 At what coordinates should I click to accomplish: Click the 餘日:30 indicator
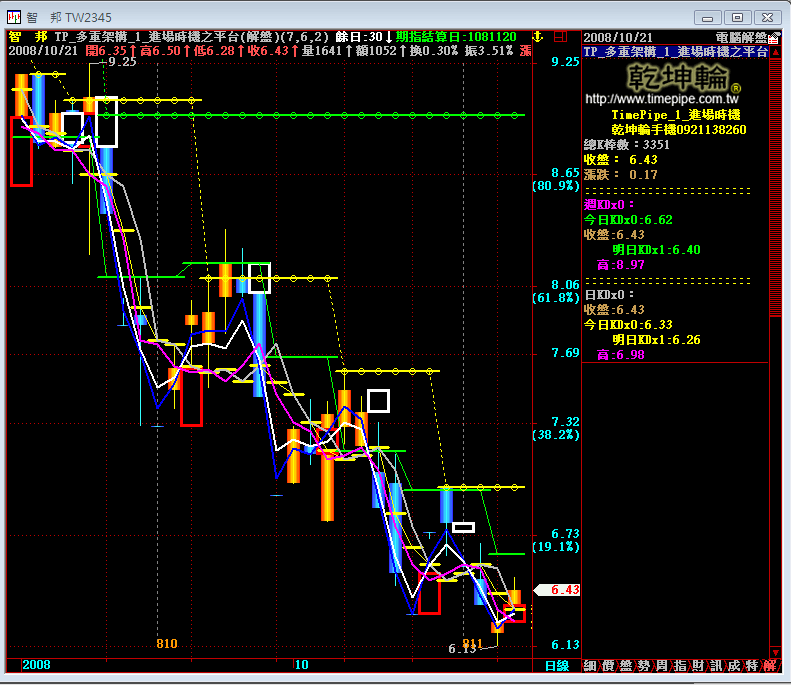click(x=359, y=36)
